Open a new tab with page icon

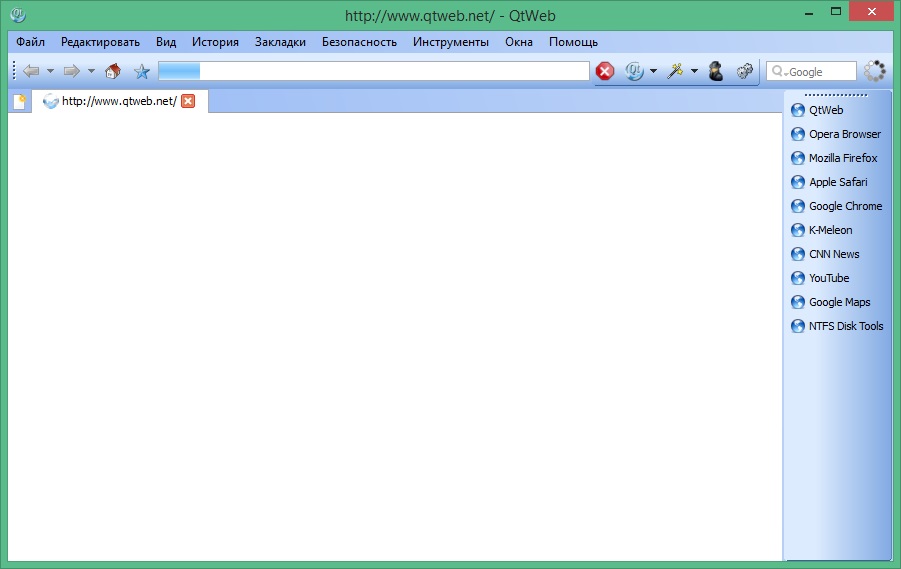click(20, 101)
